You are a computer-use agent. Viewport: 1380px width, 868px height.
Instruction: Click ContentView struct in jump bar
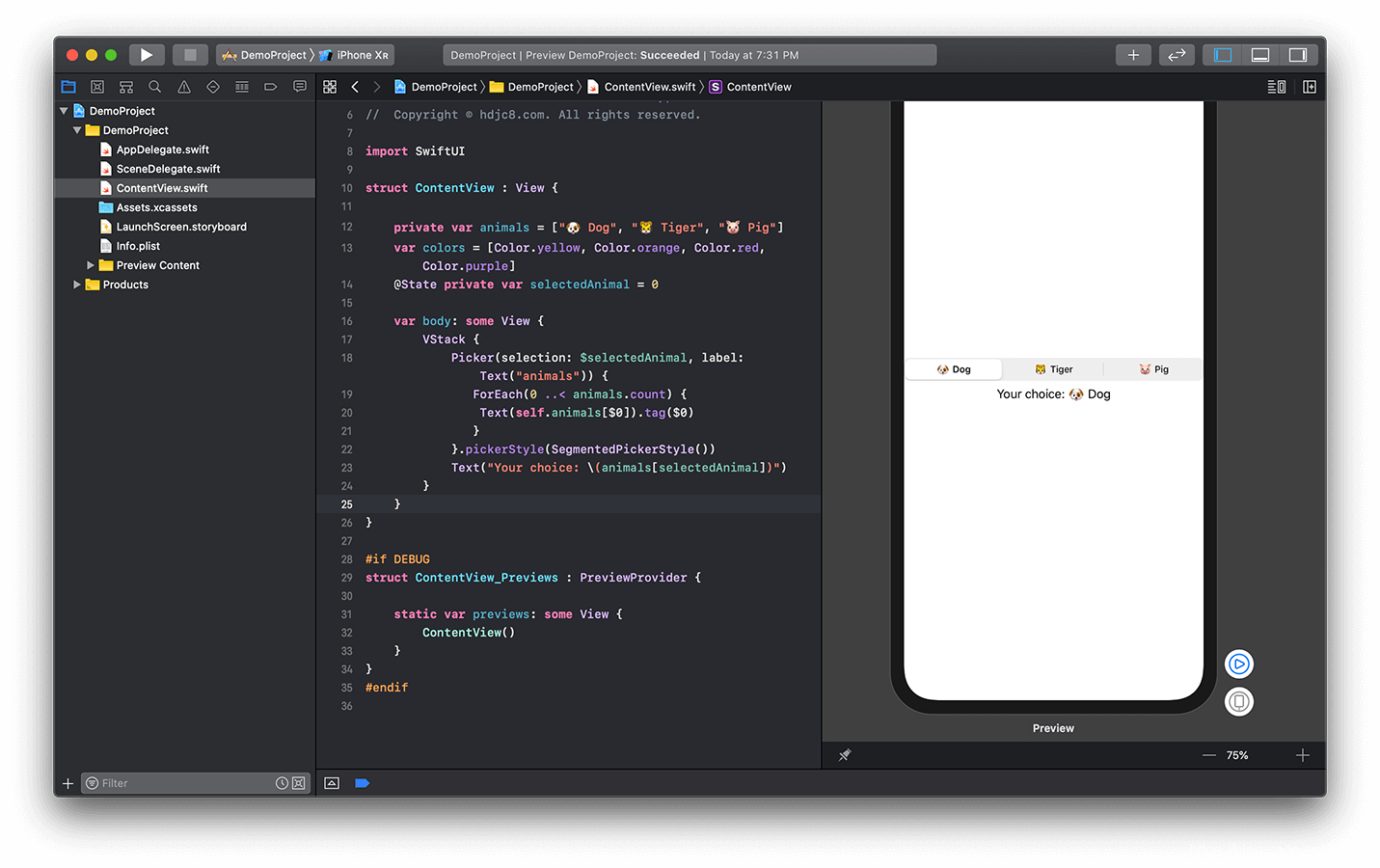(750, 87)
